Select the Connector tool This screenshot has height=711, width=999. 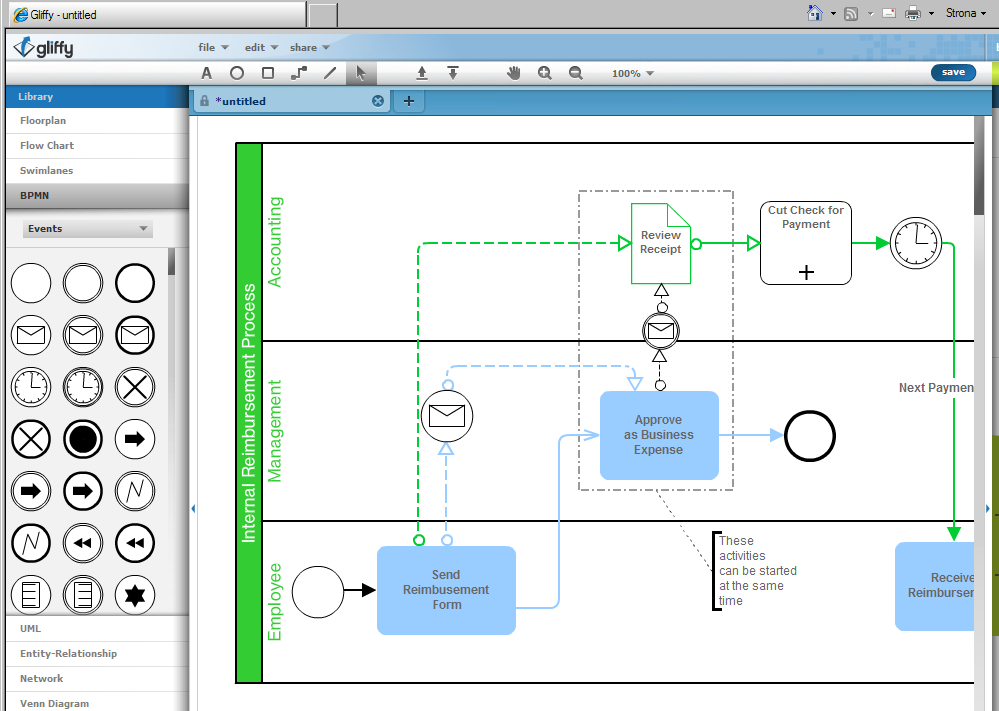(299, 73)
